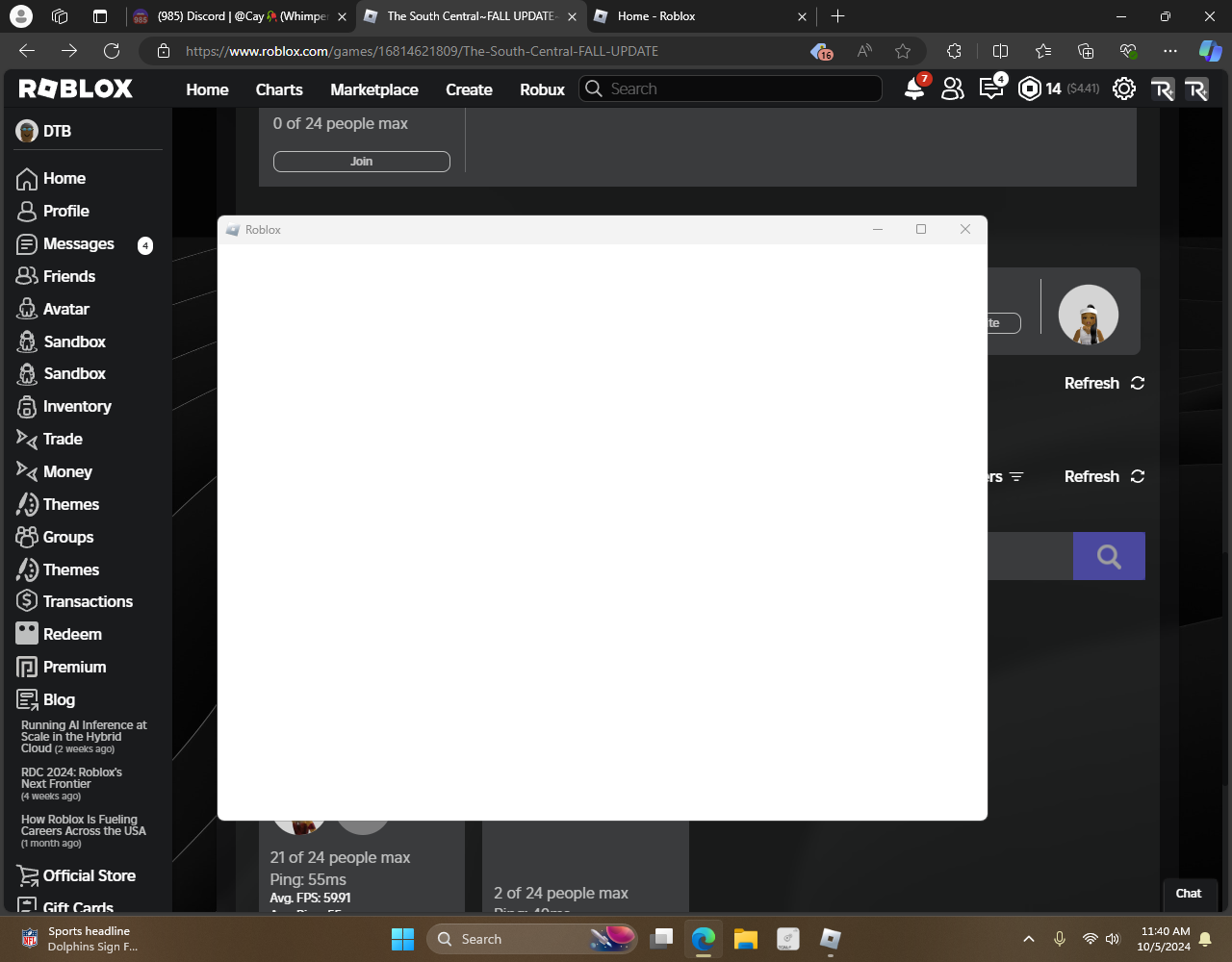This screenshot has height=962, width=1232.
Task: Open the Sports headline news widget
Action: pyautogui.click(x=81, y=939)
